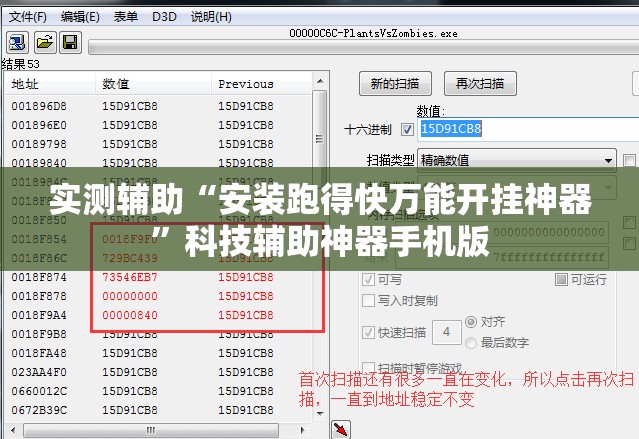Click the horizontal scrollbar left arrow
This screenshot has width=639, height=439.
(13, 430)
